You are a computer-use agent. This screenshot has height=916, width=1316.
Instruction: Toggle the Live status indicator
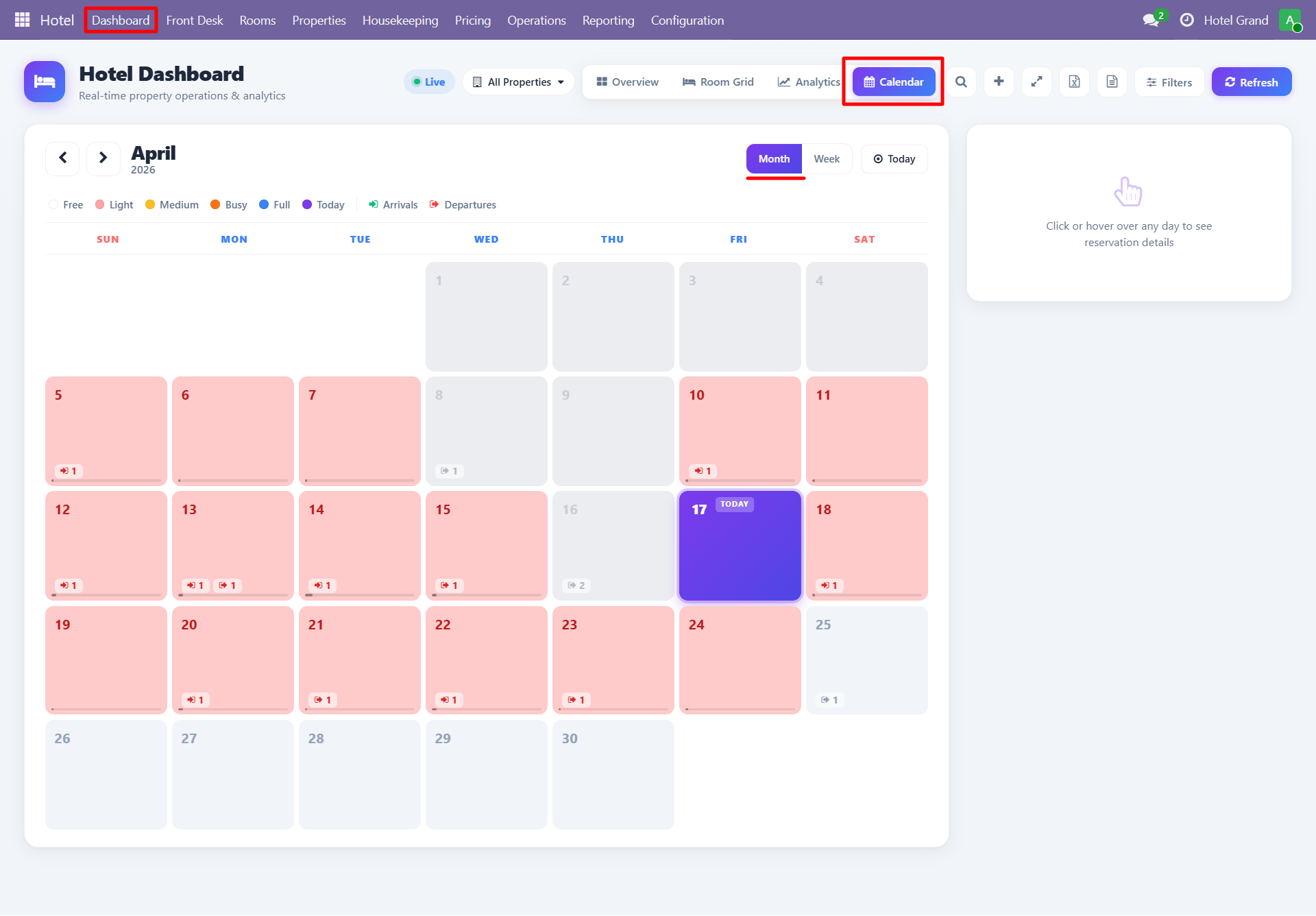point(429,82)
